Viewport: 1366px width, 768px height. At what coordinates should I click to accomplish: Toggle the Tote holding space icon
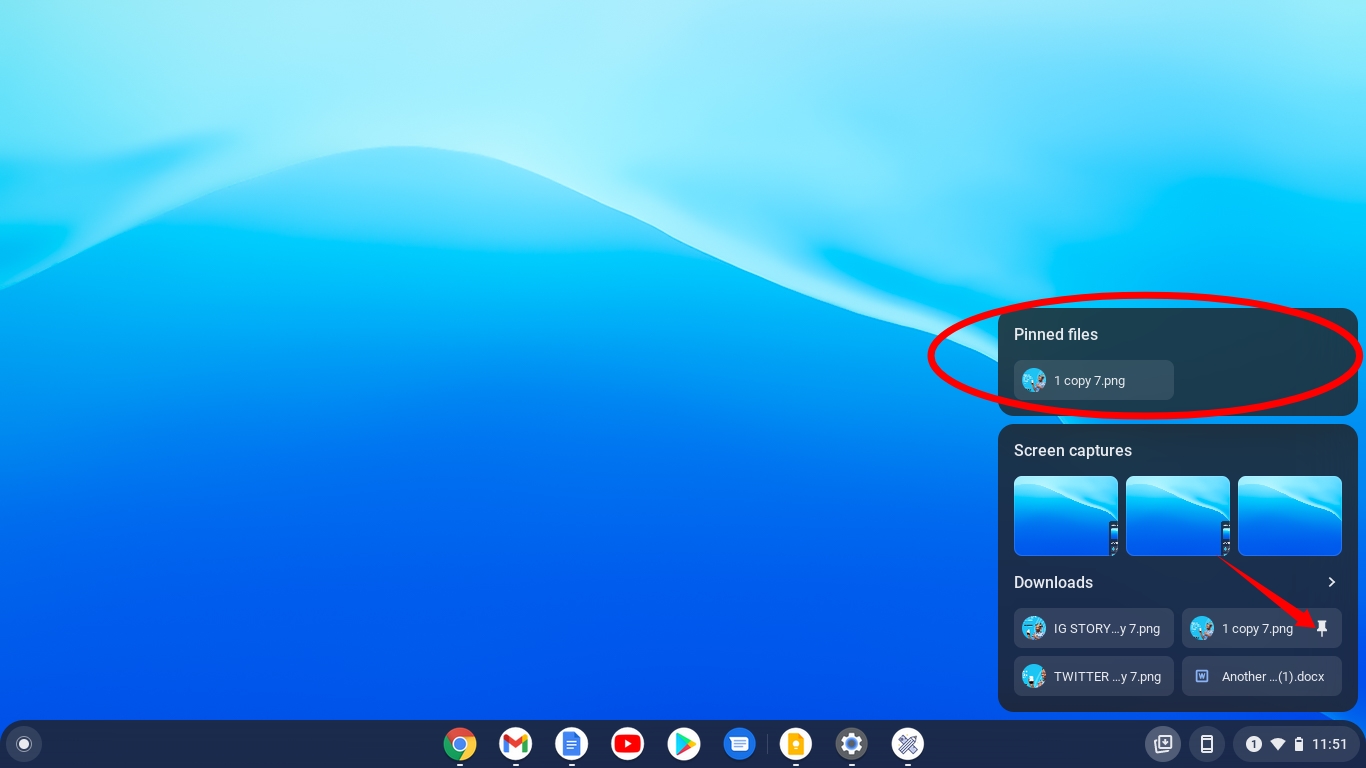tap(1163, 744)
